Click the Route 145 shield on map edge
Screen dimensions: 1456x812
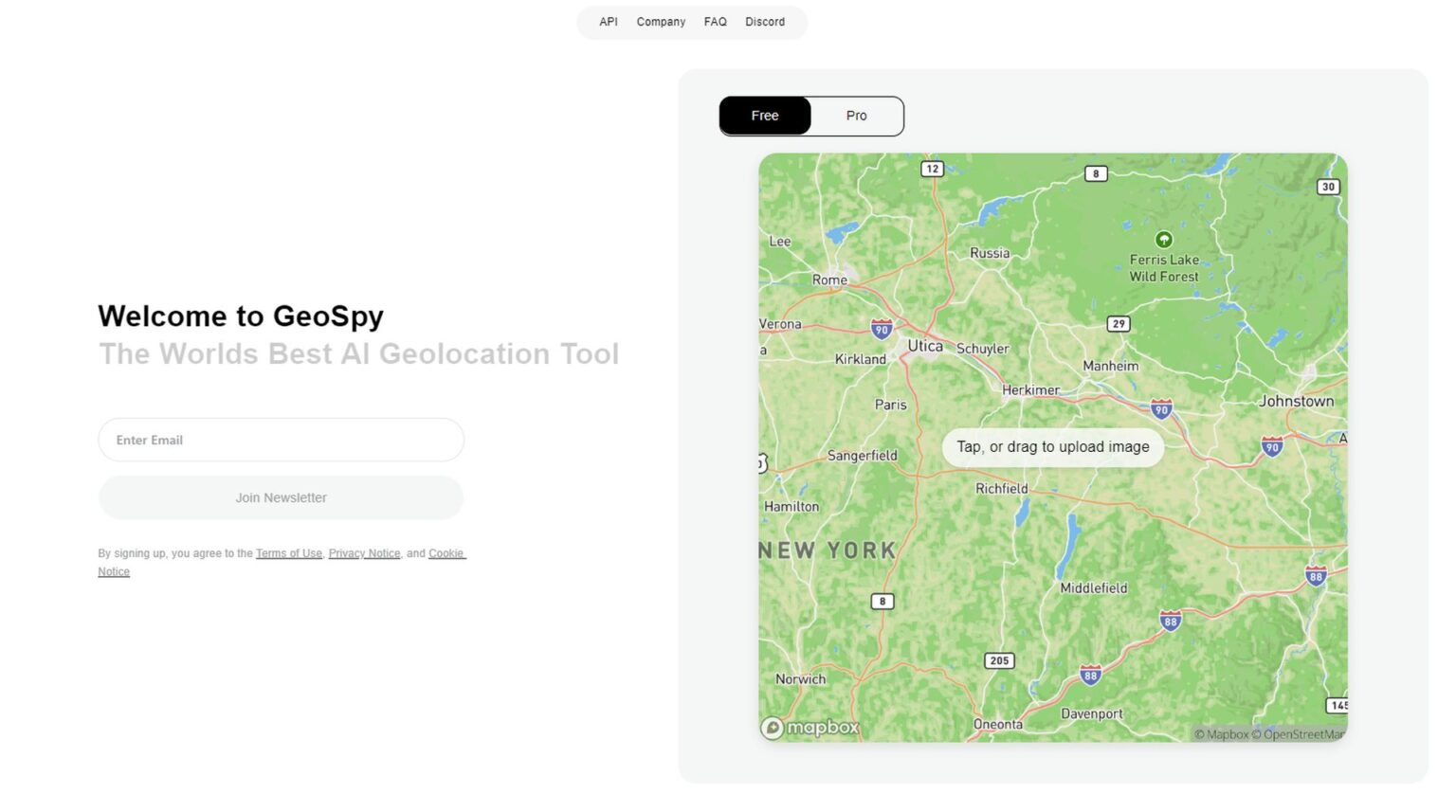coord(1339,705)
